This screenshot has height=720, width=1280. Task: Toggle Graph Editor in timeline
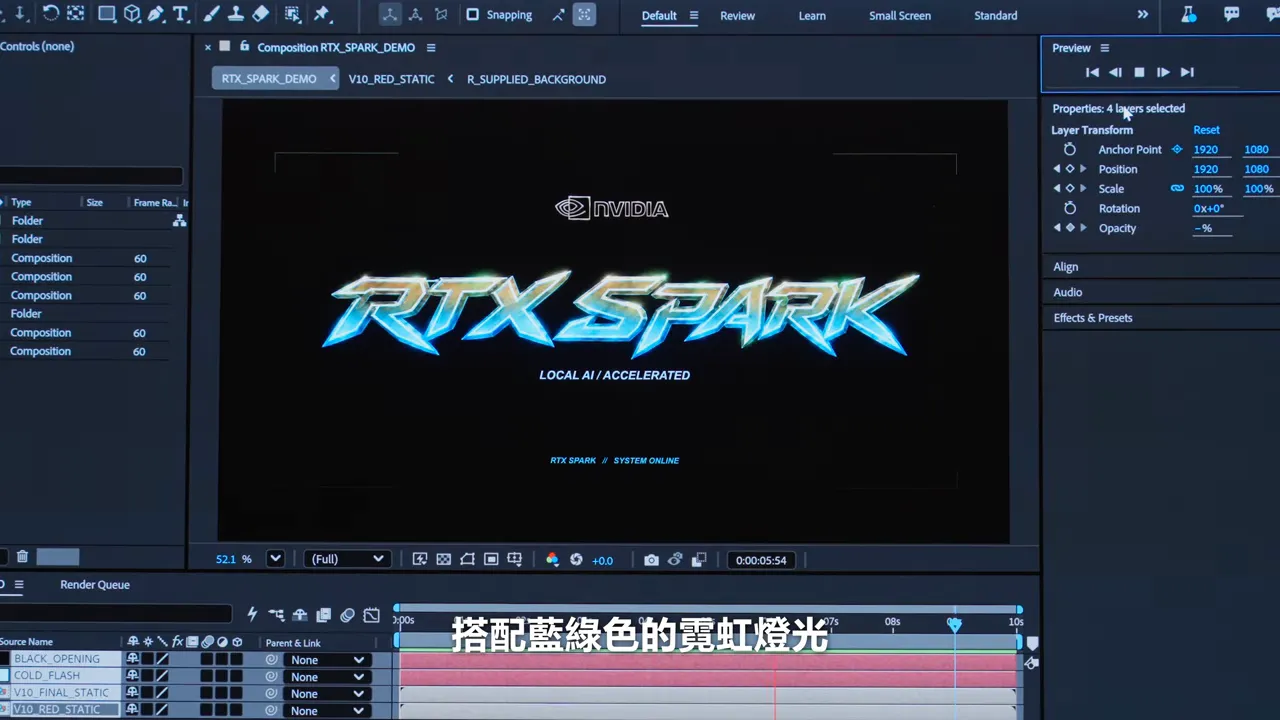[371, 615]
